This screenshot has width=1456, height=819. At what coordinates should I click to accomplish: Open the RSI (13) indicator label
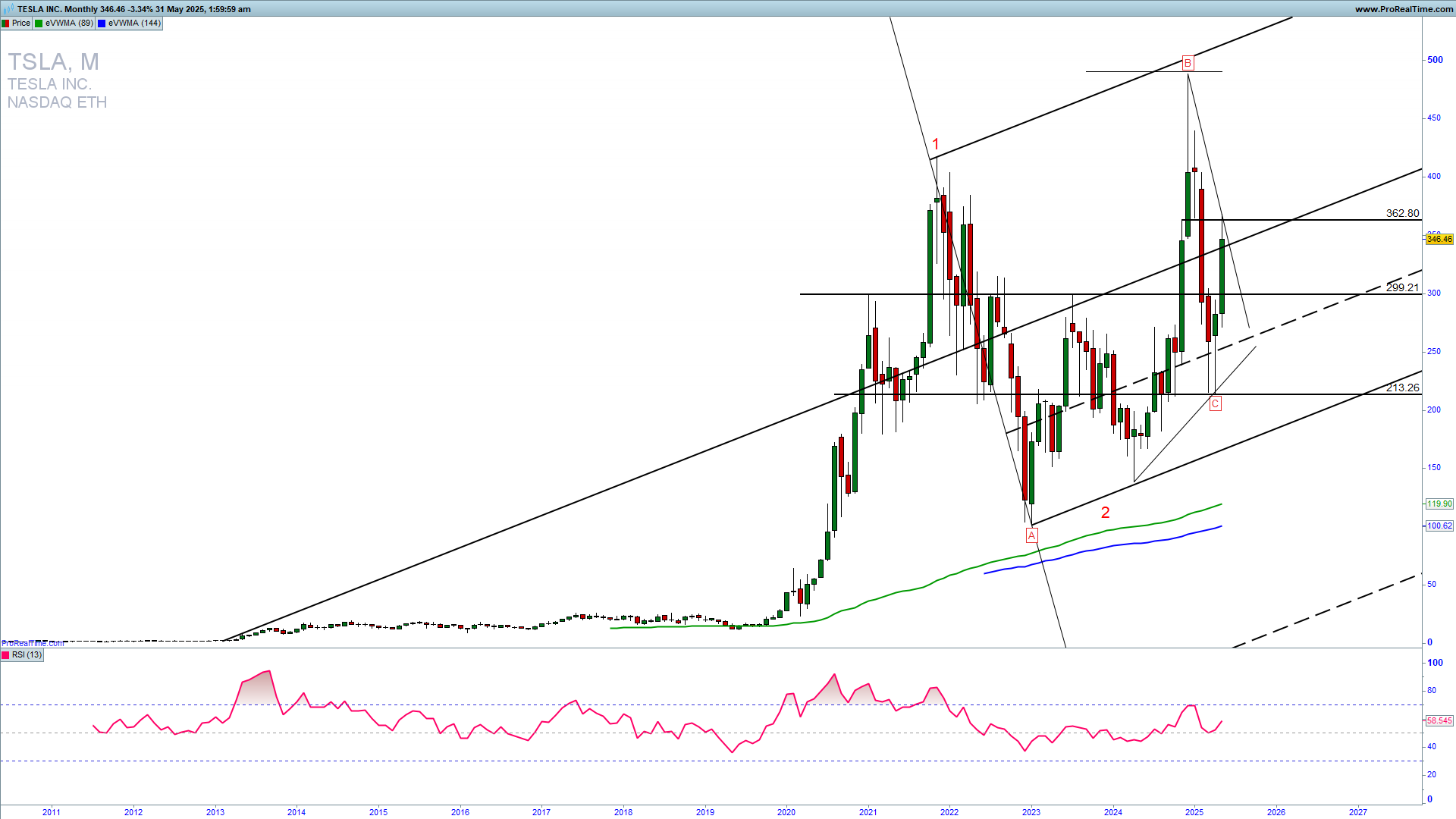[x=22, y=655]
